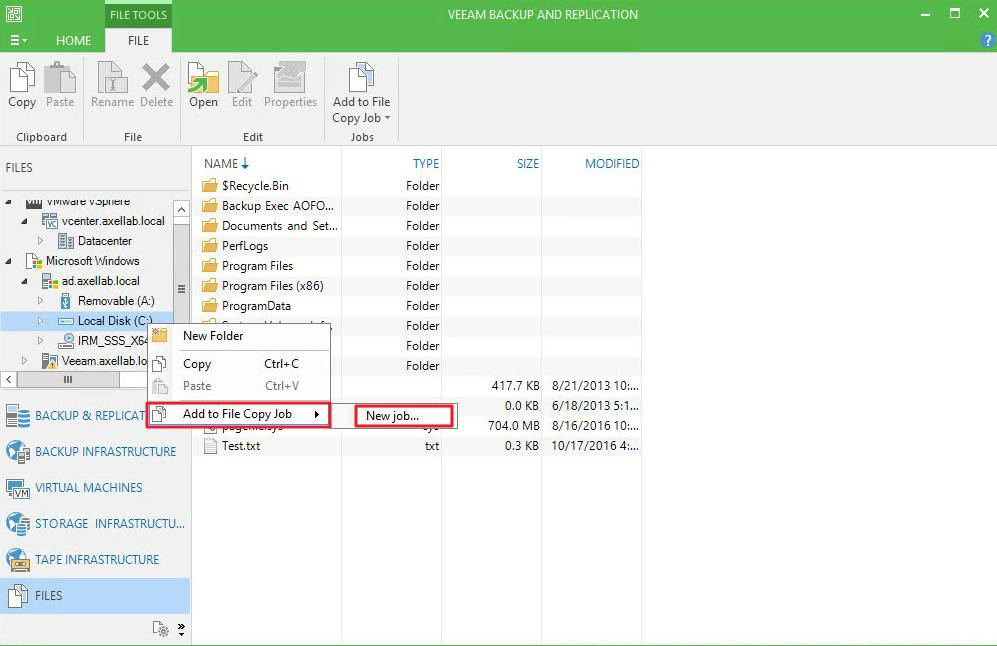Open the Backup Infrastructure view
This screenshot has width=997, height=646.
coord(104,452)
